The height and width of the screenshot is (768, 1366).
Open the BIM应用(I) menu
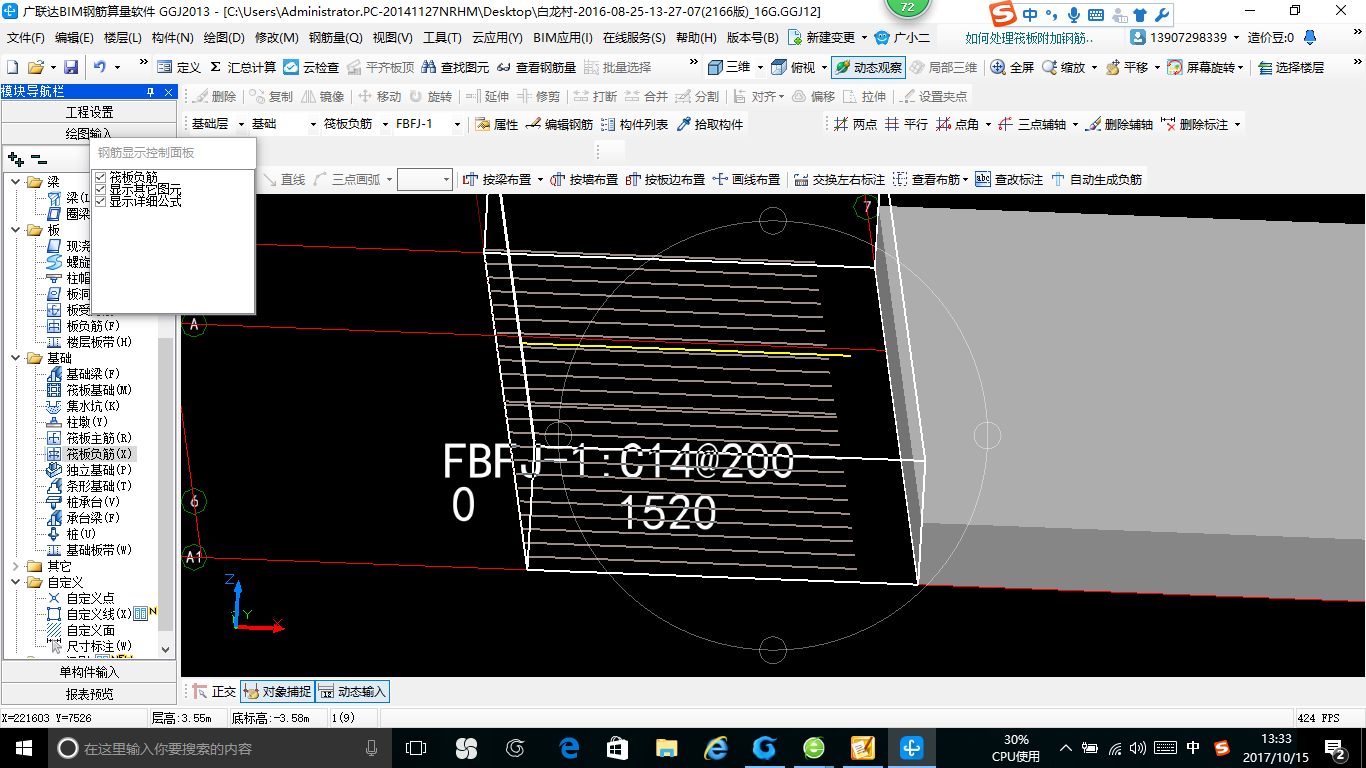(x=563, y=38)
